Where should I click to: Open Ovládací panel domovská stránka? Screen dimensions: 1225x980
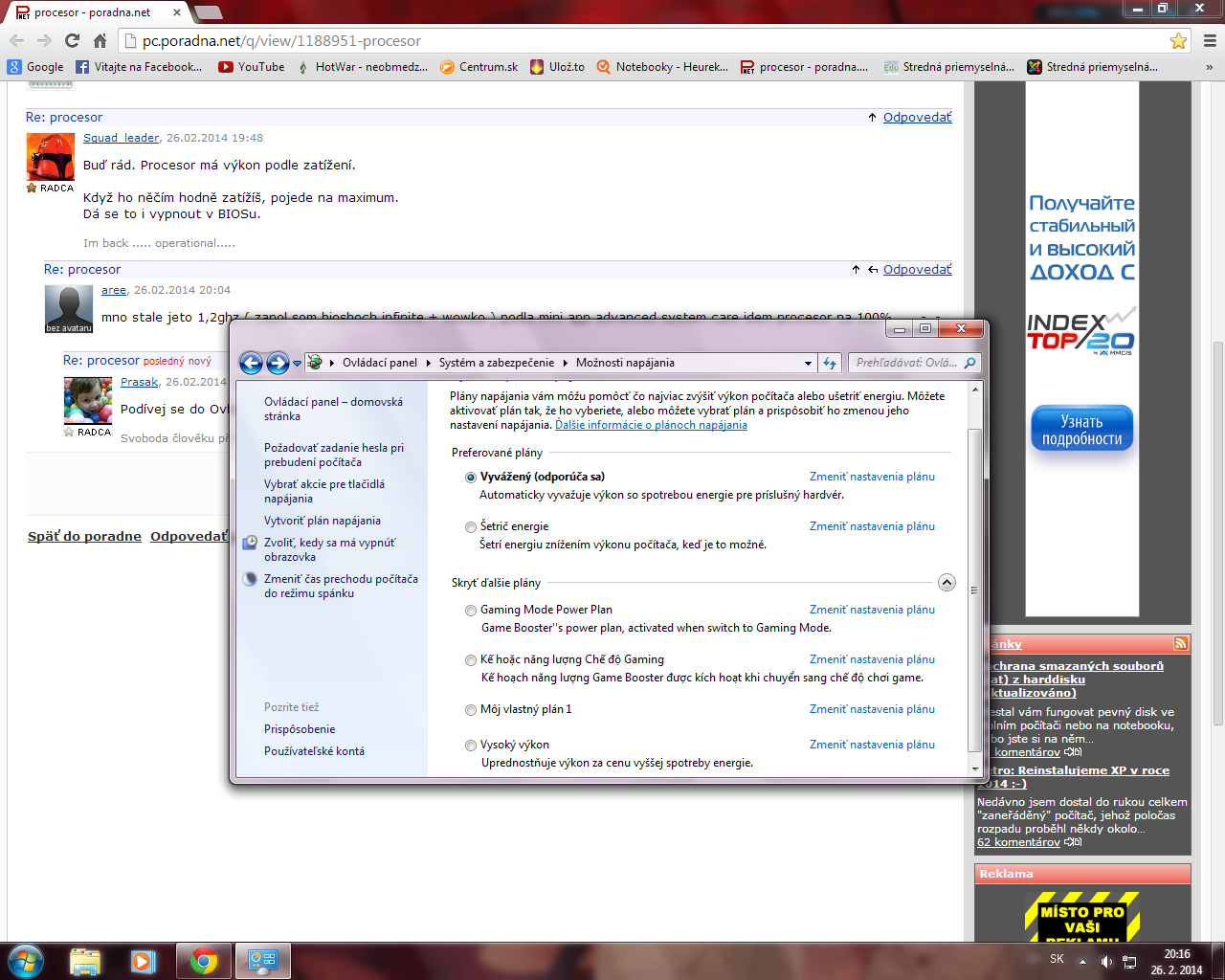pos(333,410)
